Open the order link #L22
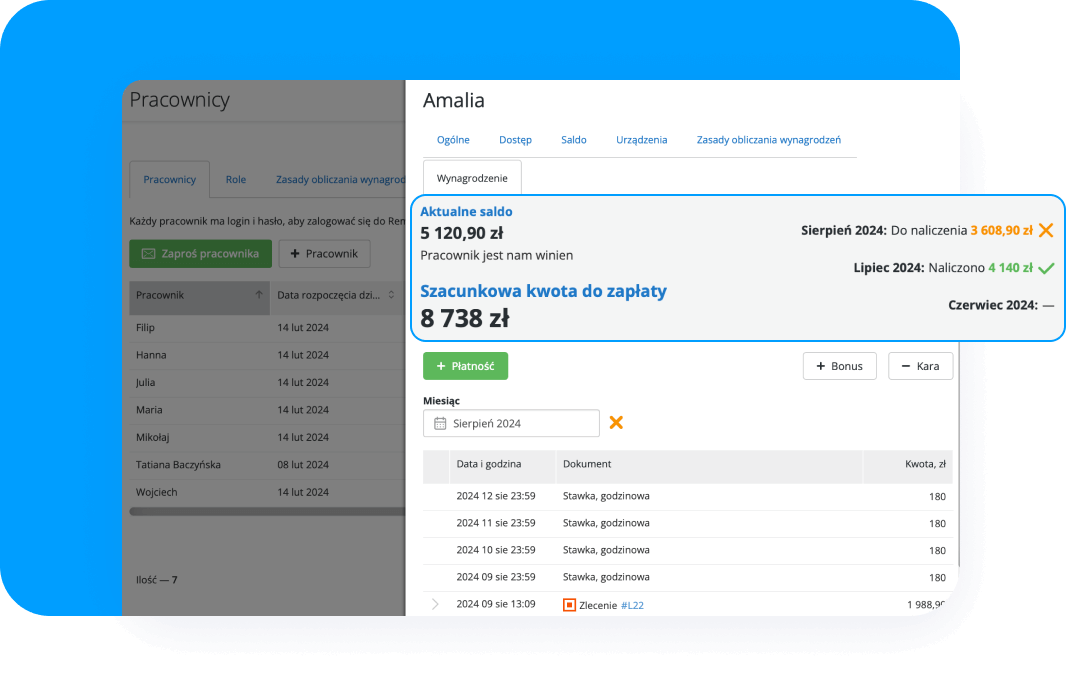 633,605
